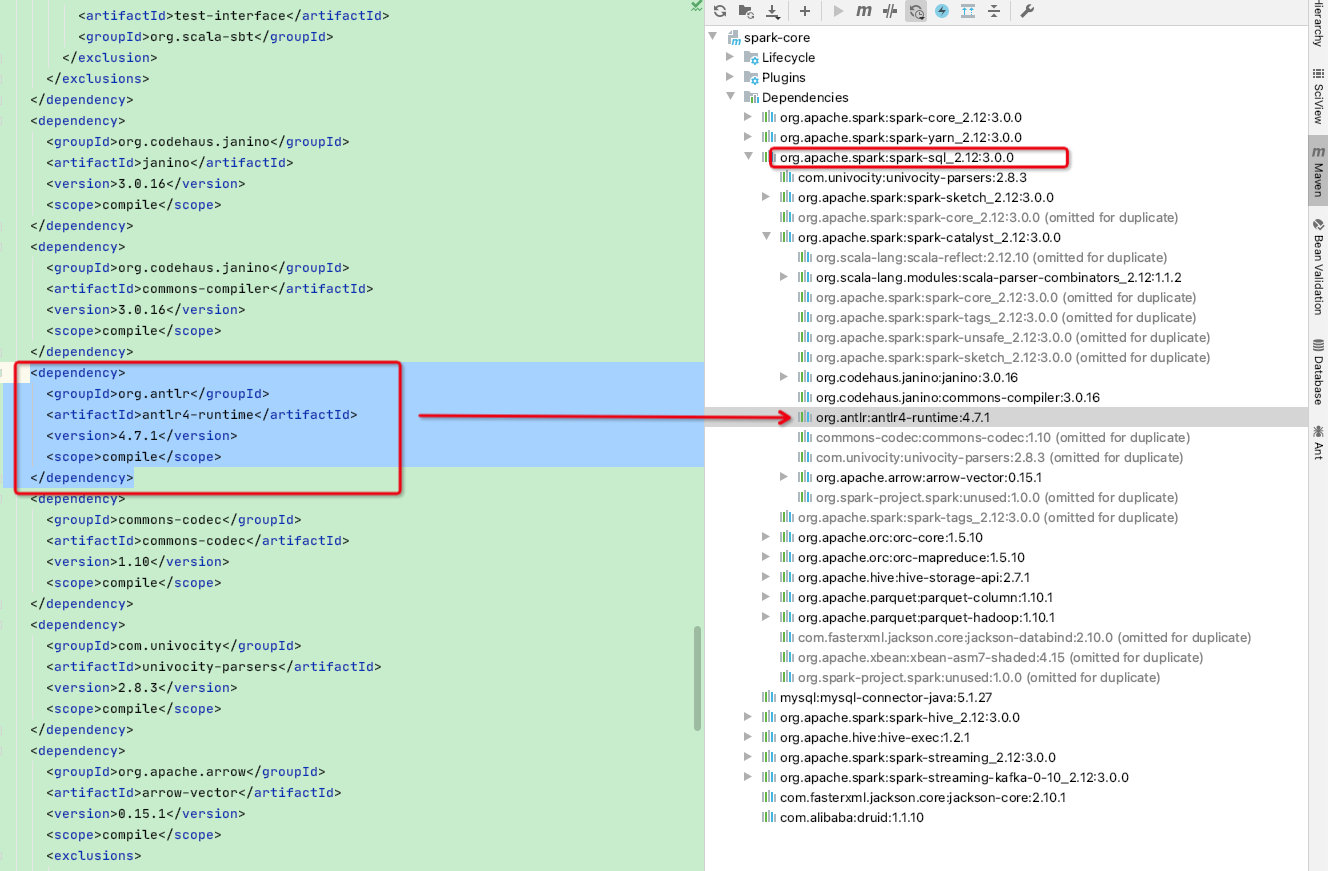Screen dimensions: 1328x871
Task: Open the Database tool window tab
Action: pyautogui.click(x=1318, y=371)
